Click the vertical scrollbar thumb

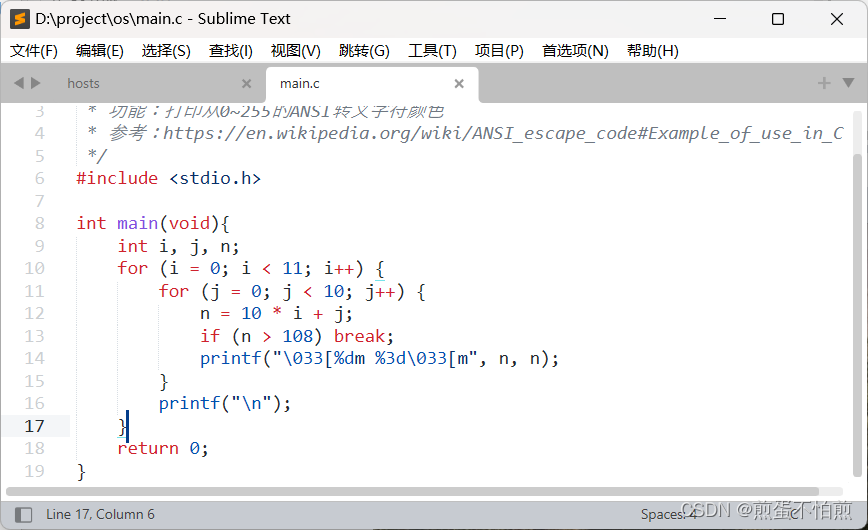tap(857, 316)
